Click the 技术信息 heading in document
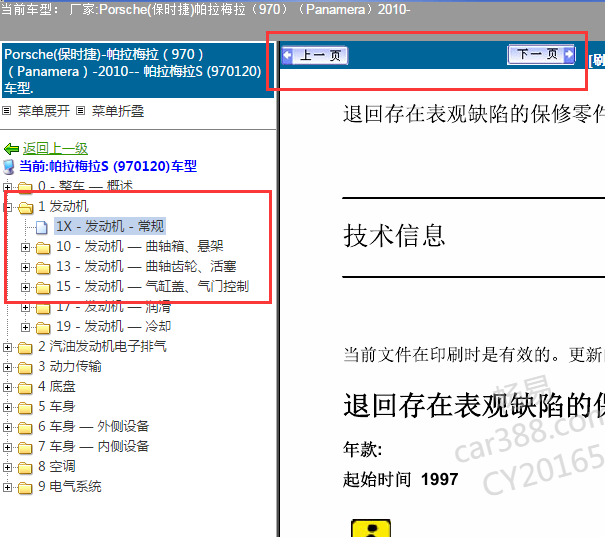 (394, 236)
